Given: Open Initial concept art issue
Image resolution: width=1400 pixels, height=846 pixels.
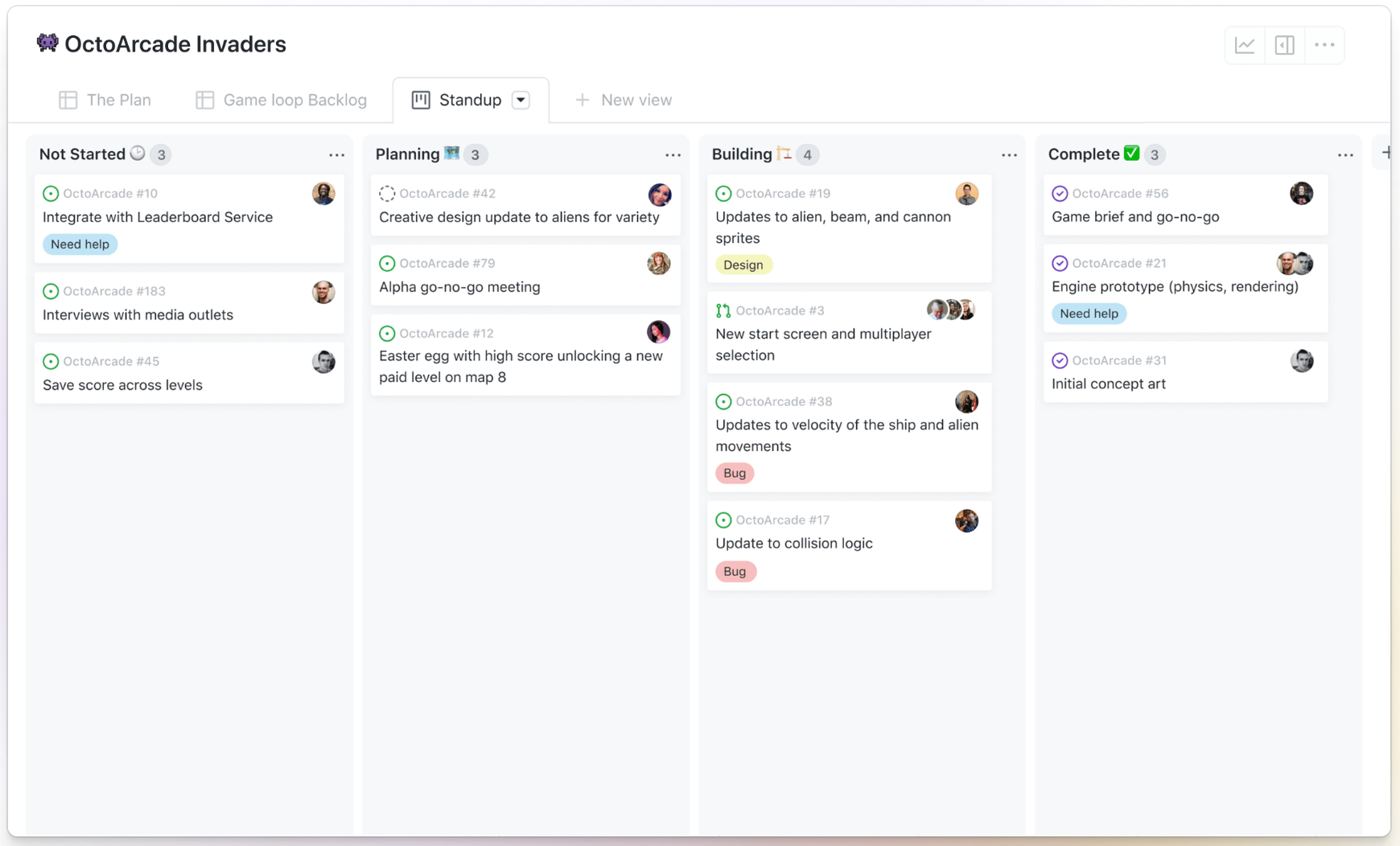Looking at the screenshot, I should pos(1109,384).
